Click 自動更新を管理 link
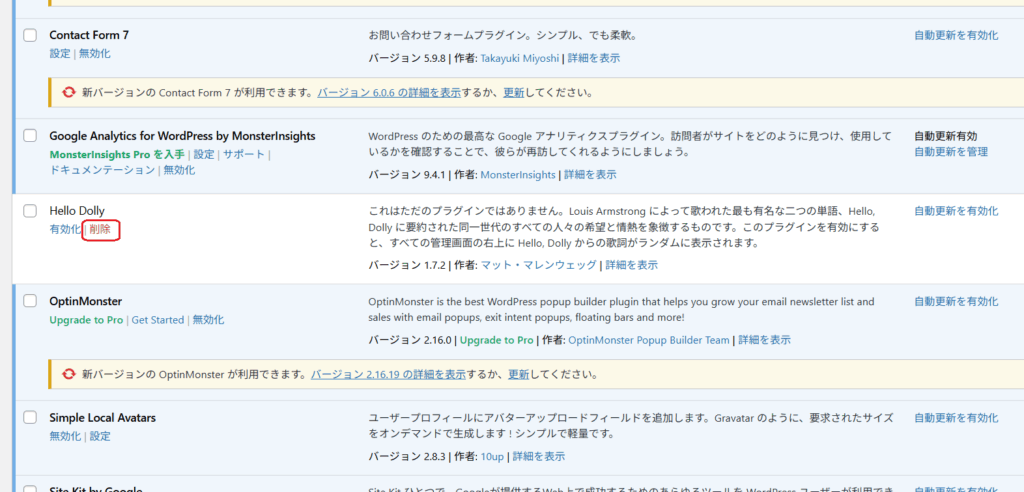The height and width of the screenshot is (492, 1024). coord(951,152)
